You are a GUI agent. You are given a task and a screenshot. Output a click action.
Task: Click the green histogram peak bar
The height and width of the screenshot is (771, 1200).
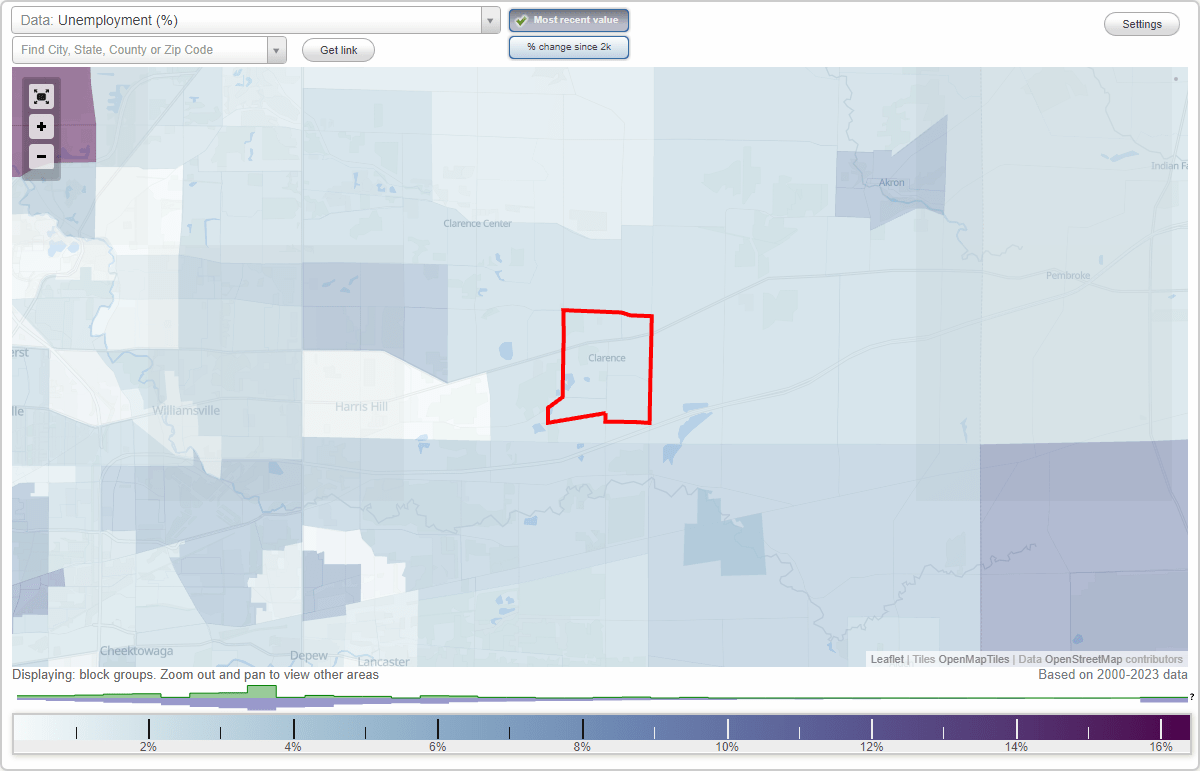click(x=262, y=692)
